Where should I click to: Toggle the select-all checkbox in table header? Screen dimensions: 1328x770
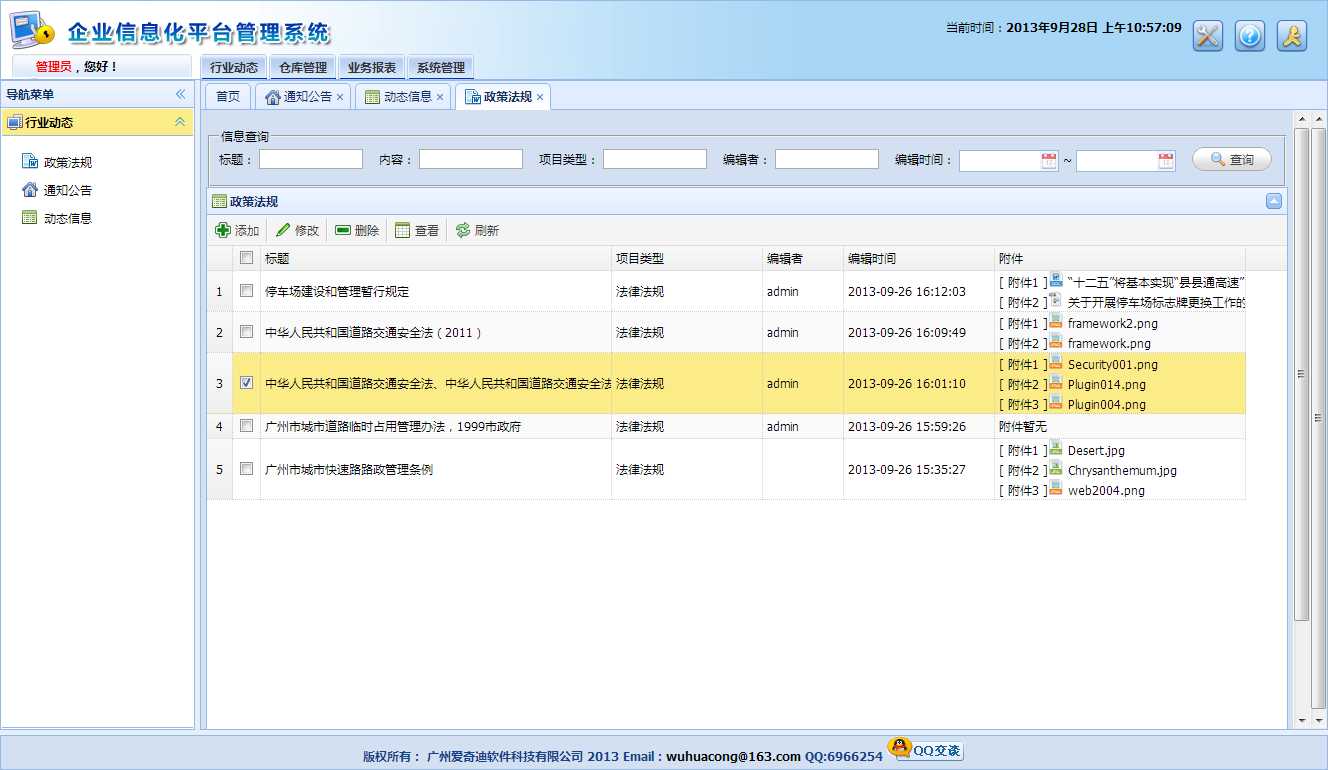point(246,258)
